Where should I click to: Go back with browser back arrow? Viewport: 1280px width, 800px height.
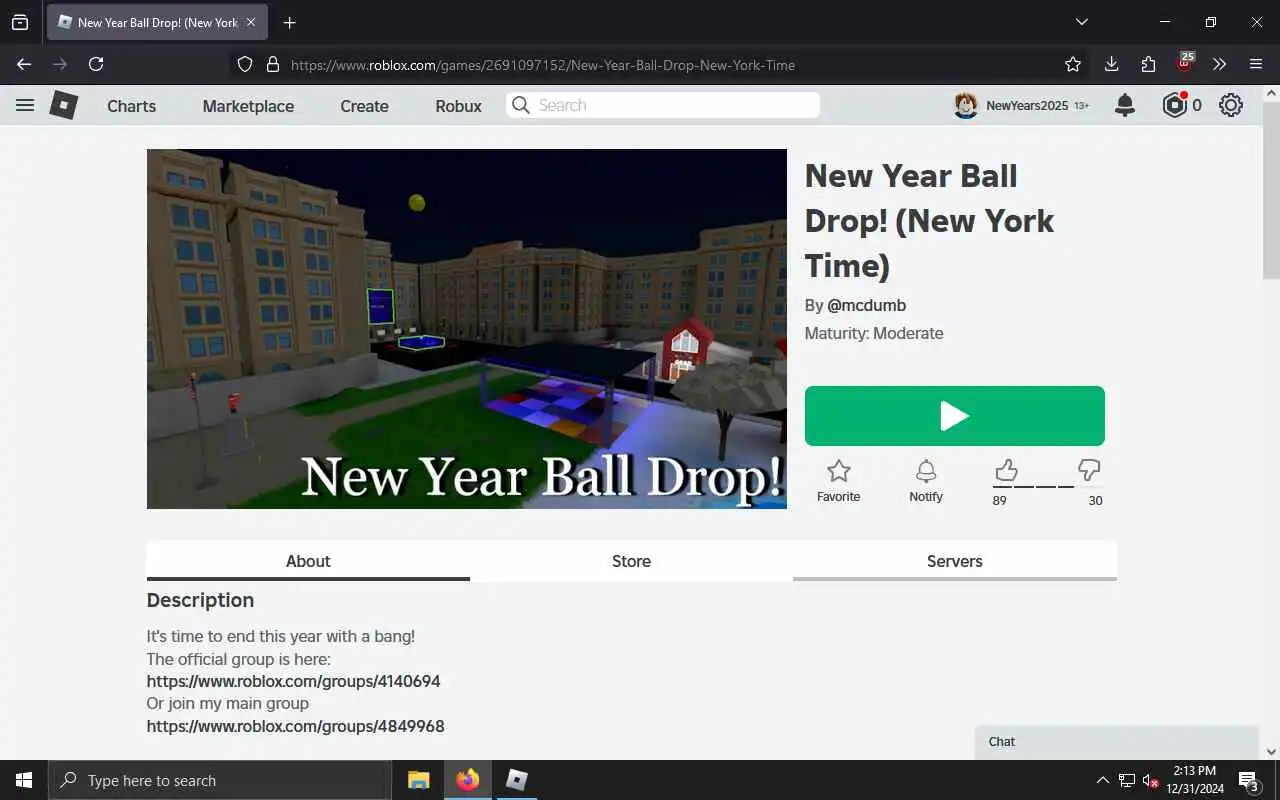click(24, 64)
